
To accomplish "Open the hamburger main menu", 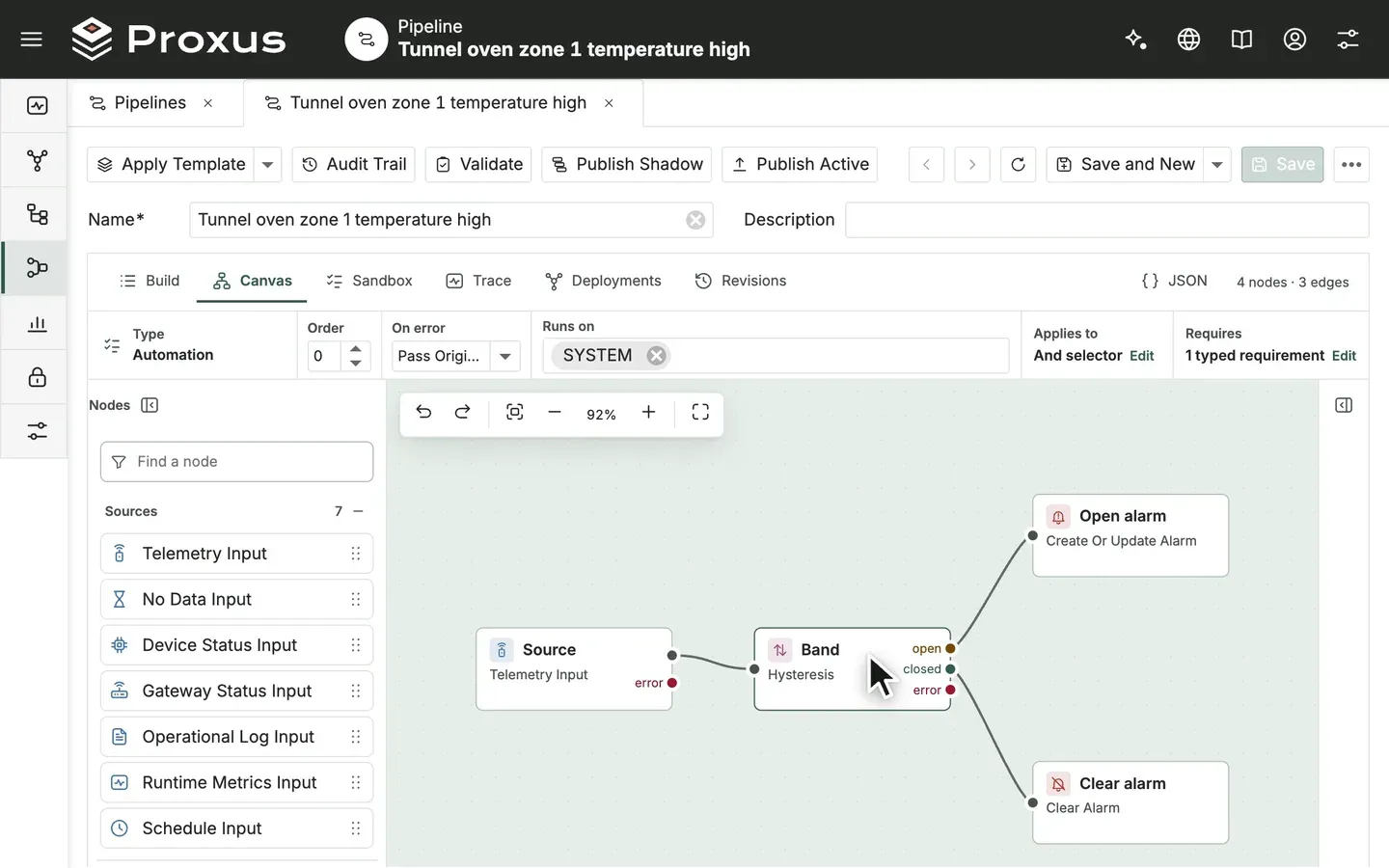I will (x=32, y=40).
